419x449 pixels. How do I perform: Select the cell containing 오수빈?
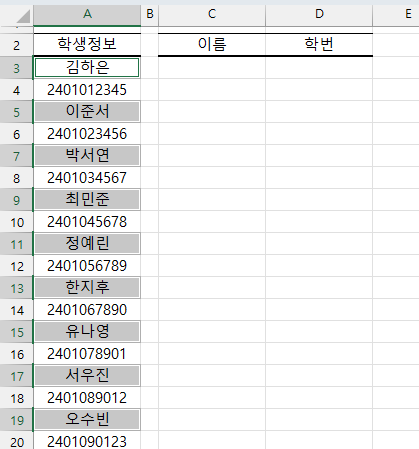click(87, 420)
